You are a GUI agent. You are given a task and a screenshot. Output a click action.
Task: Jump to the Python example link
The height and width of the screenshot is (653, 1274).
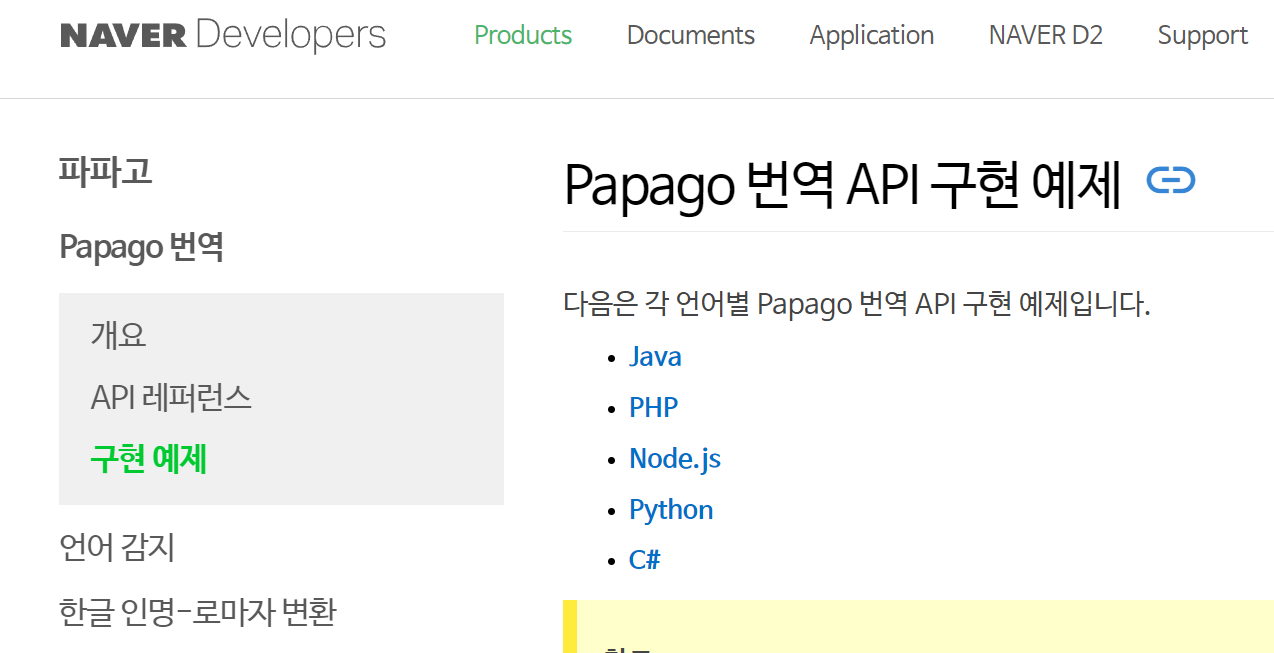pyautogui.click(x=671, y=510)
